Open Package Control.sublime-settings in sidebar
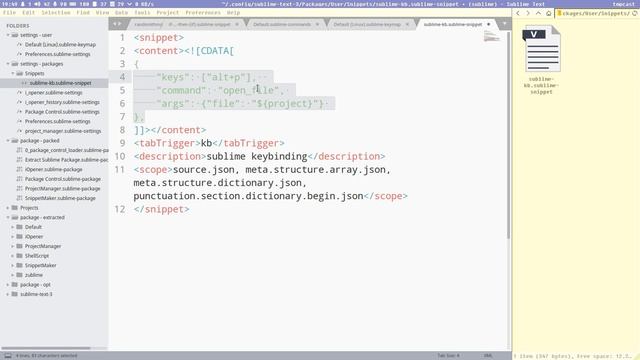 coord(62,112)
